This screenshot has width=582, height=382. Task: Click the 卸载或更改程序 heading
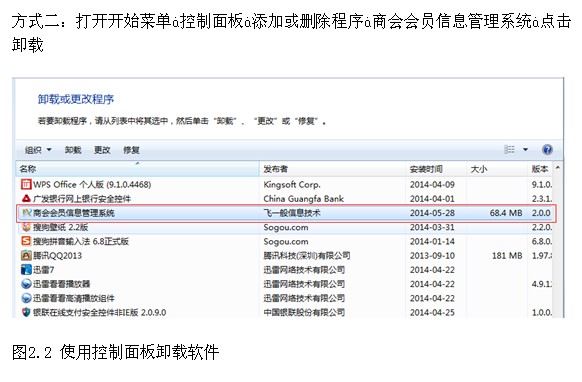tap(76, 99)
